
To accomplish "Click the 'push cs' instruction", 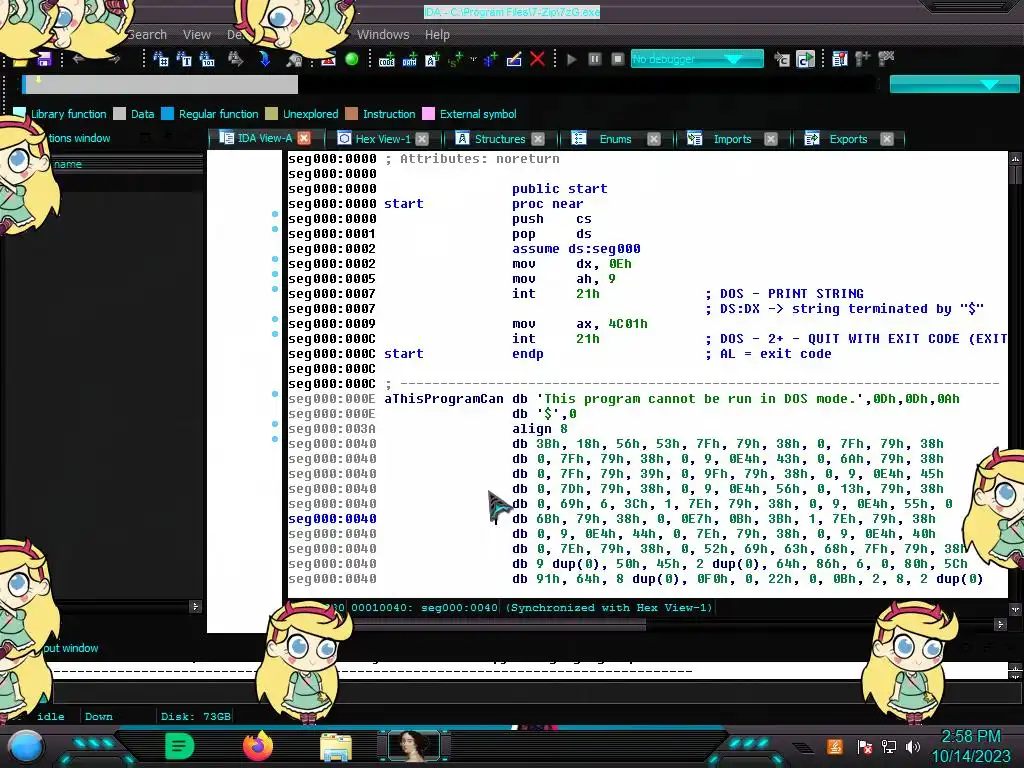I will [x=552, y=219].
